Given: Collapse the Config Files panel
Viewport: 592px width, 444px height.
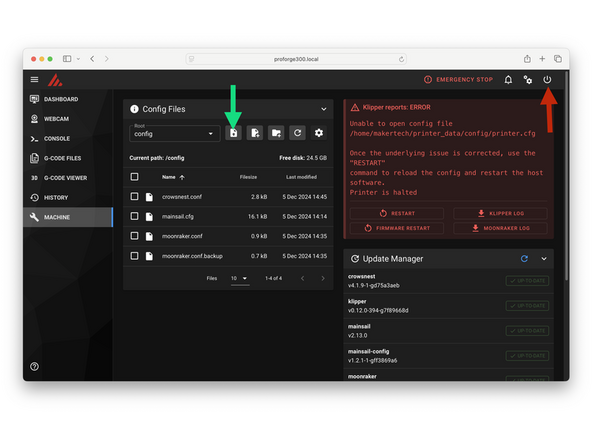Looking at the screenshot, I should (x=324, y=109).
